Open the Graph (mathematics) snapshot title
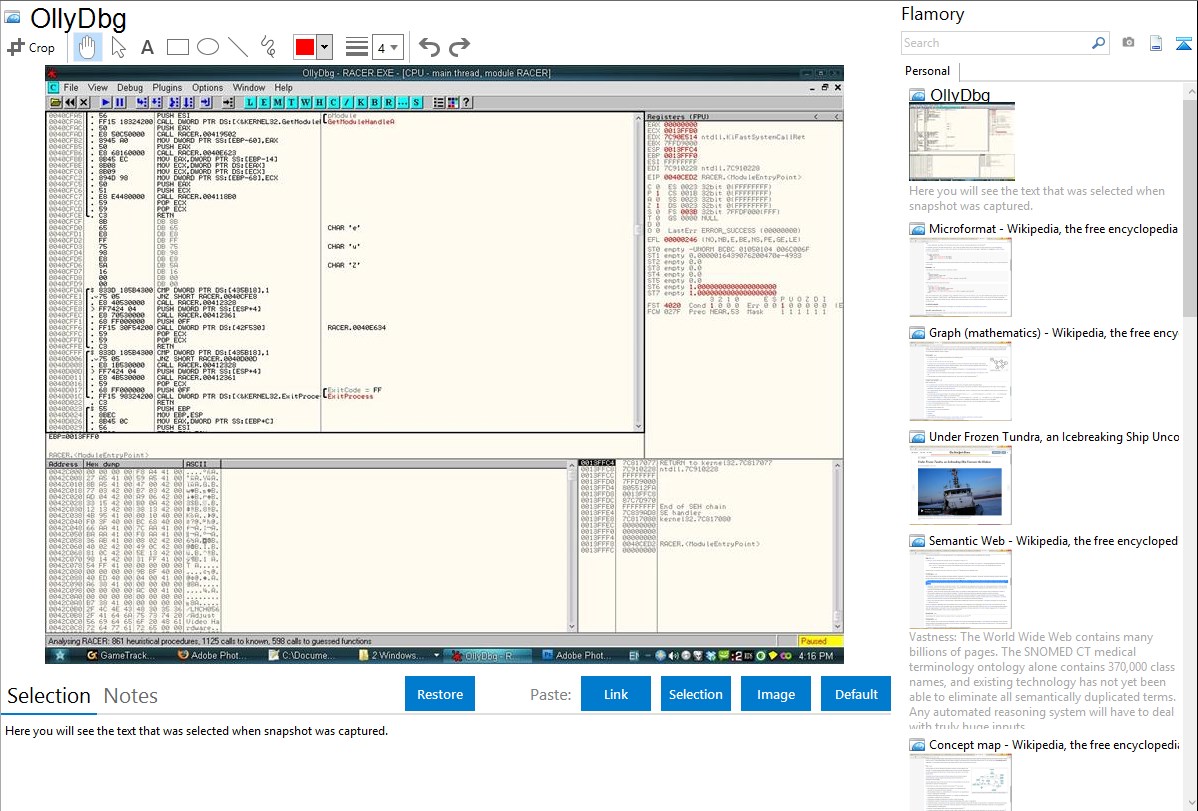 click(x=1053, y=333)
